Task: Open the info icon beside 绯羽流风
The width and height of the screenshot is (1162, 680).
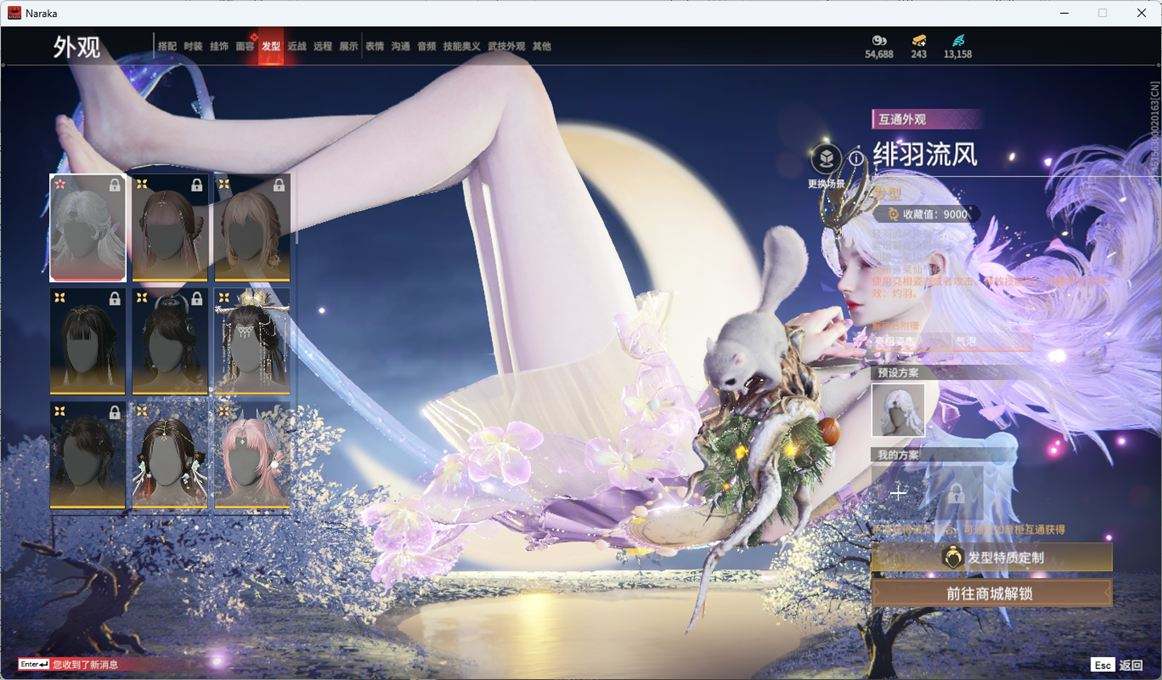Action: tap(857, 158)
